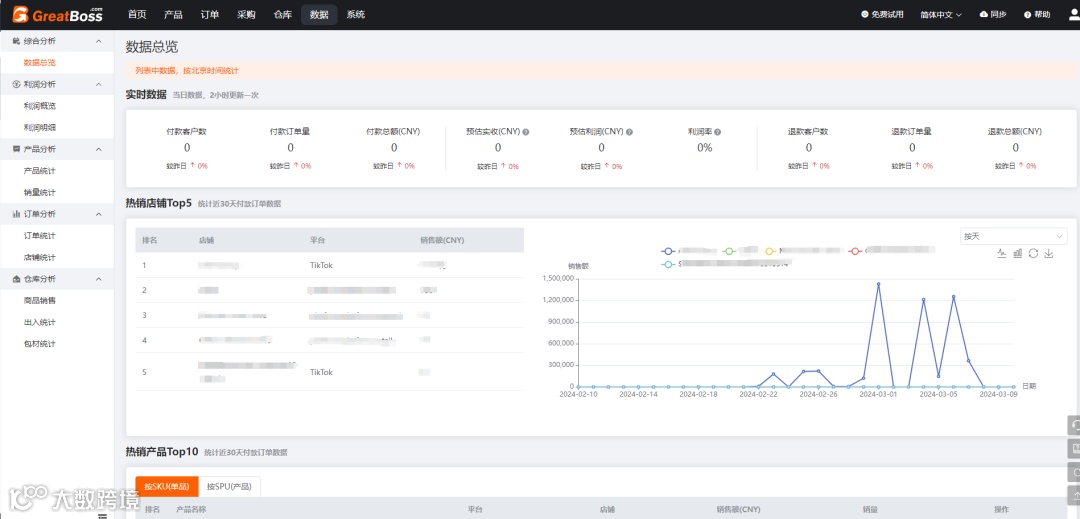
Task: Open 数据总览 in the sidebar
Action: pos(39,63)
